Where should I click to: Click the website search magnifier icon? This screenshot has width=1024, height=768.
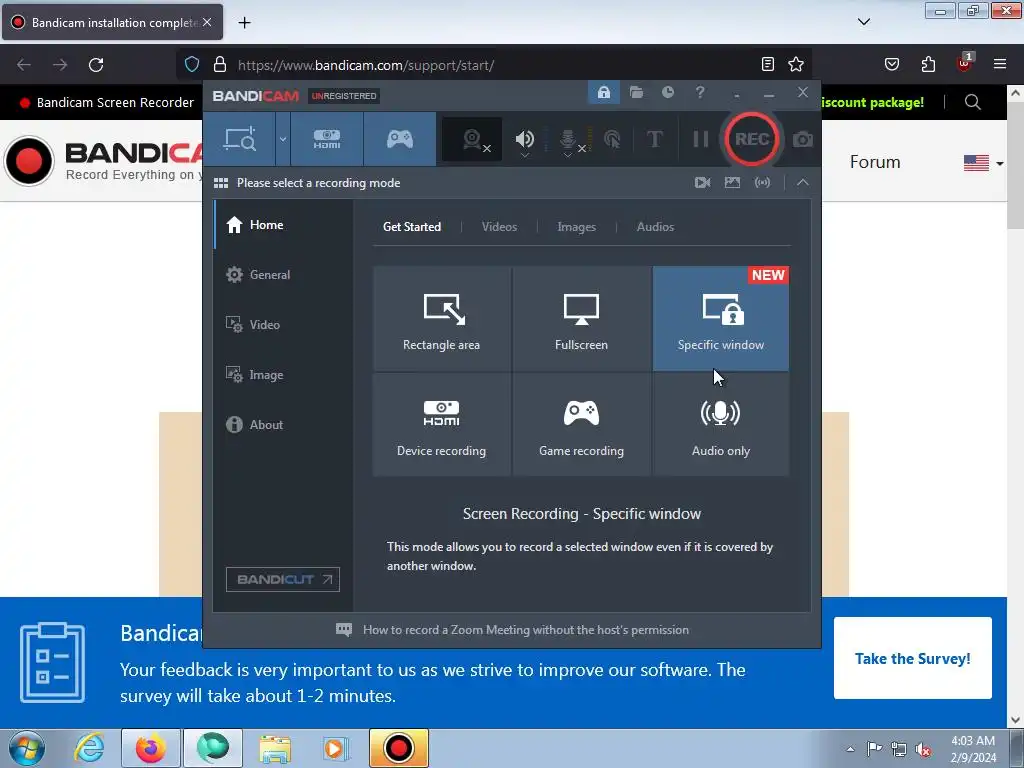972,102
